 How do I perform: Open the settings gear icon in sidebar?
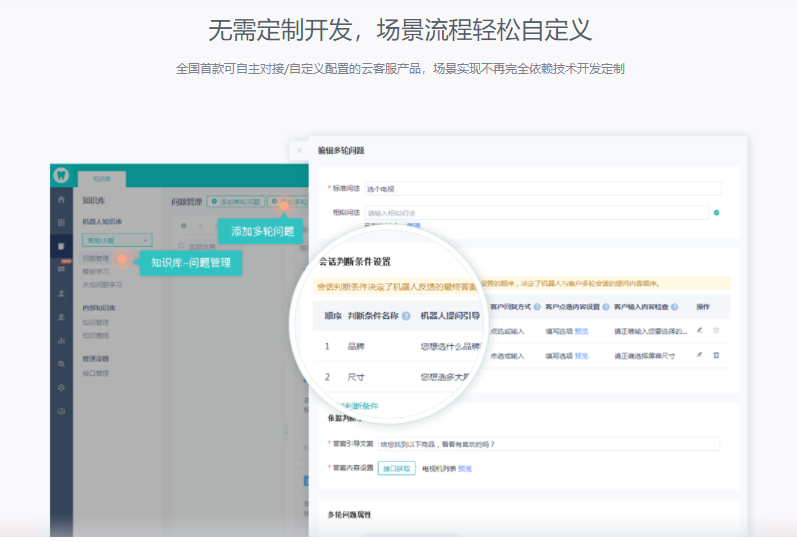(x=61, y=387)
